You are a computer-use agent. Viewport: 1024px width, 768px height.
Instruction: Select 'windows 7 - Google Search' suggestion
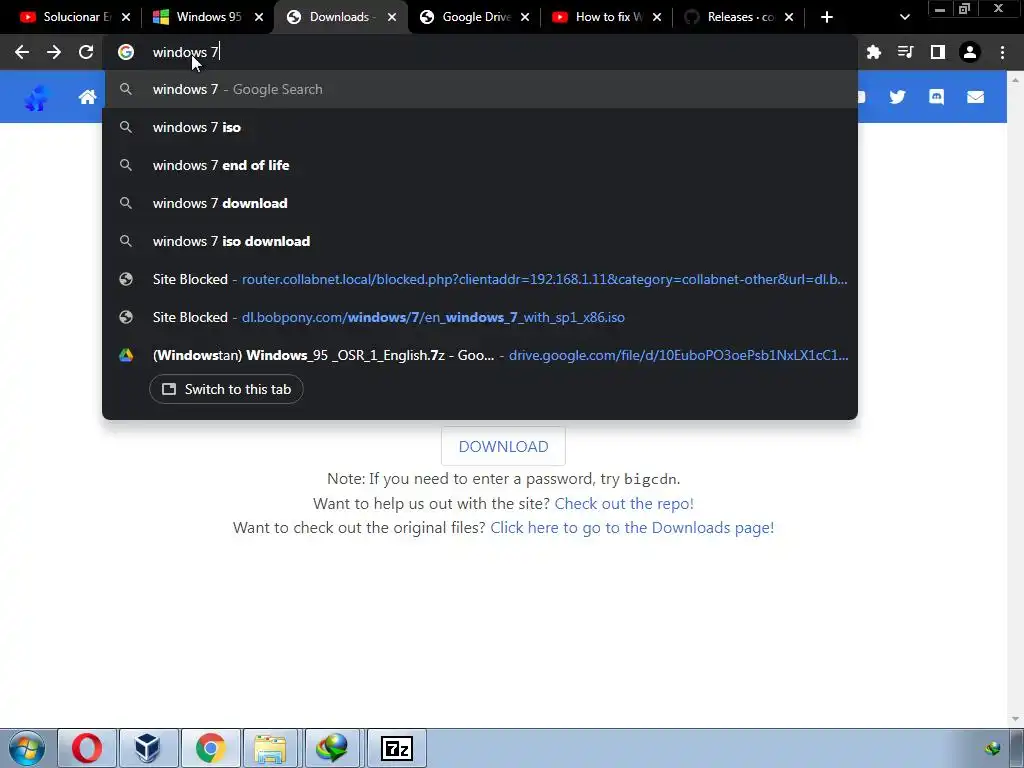point(479,89)
